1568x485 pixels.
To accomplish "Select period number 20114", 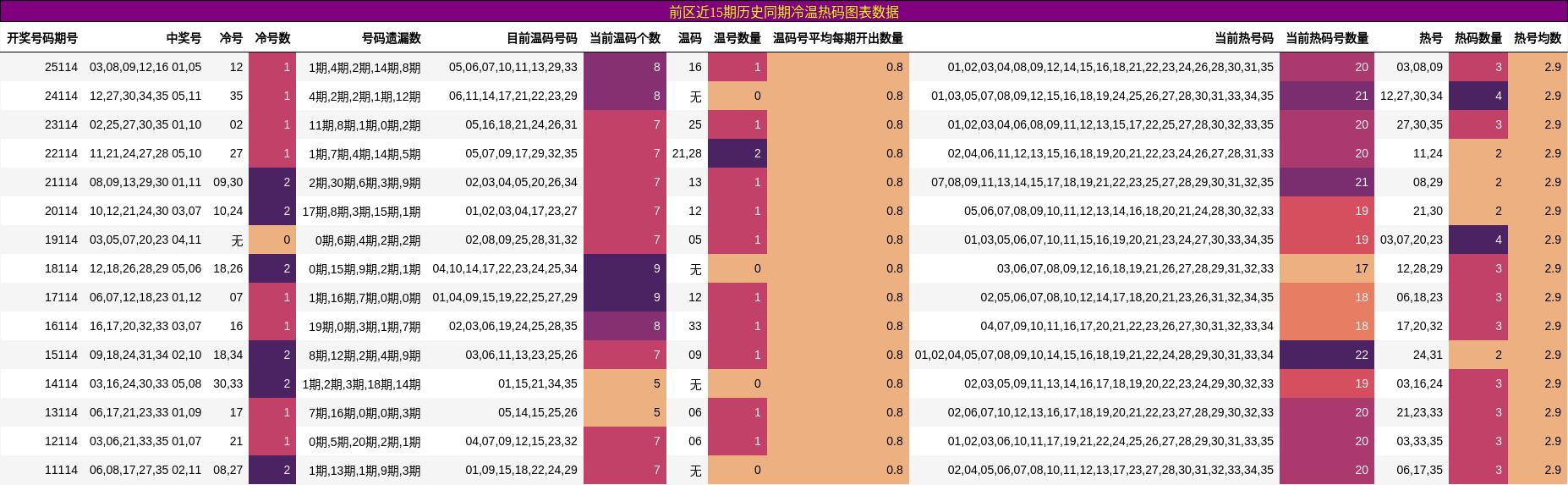I will coord(61,211).
